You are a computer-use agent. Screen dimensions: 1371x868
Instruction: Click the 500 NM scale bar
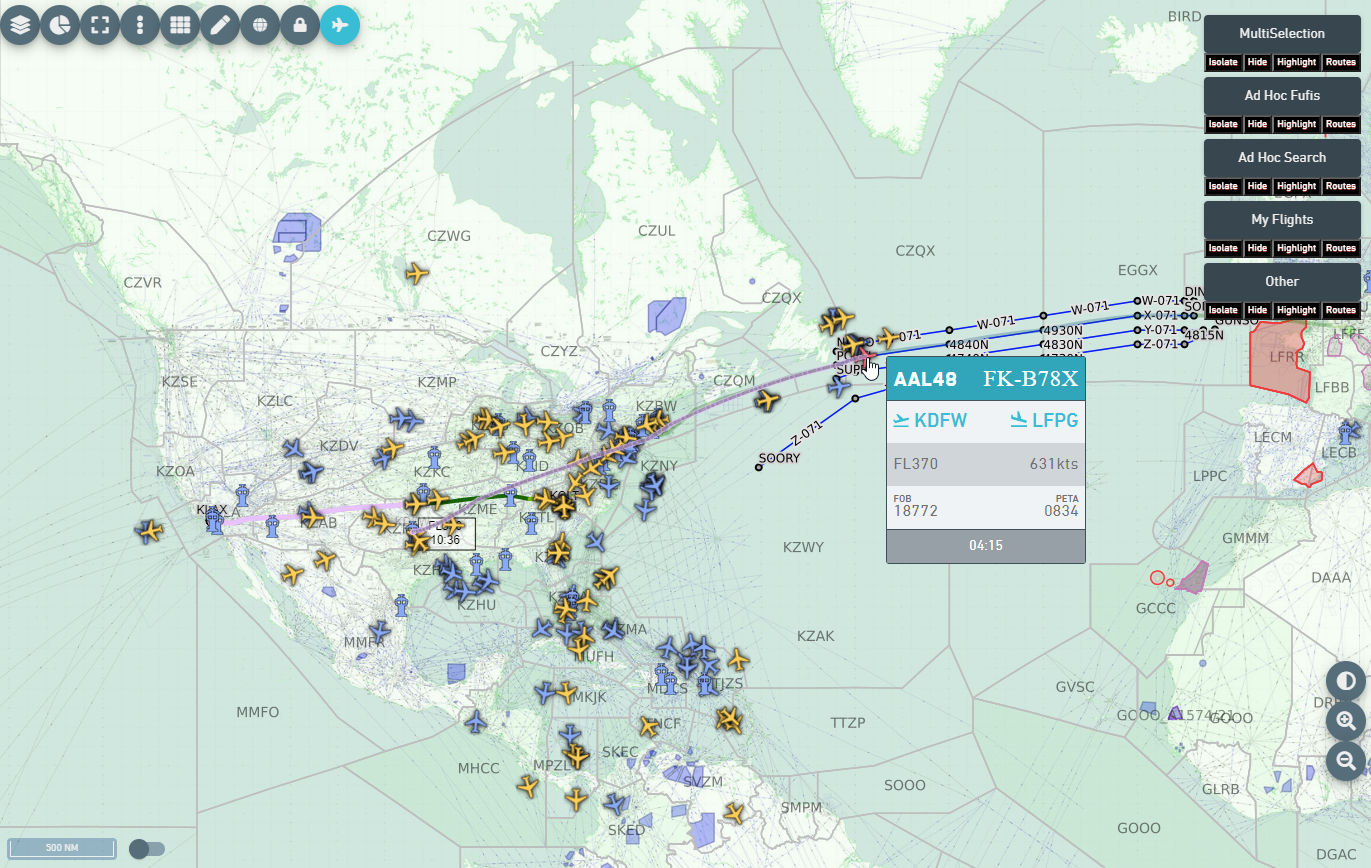tap(62, 848)
